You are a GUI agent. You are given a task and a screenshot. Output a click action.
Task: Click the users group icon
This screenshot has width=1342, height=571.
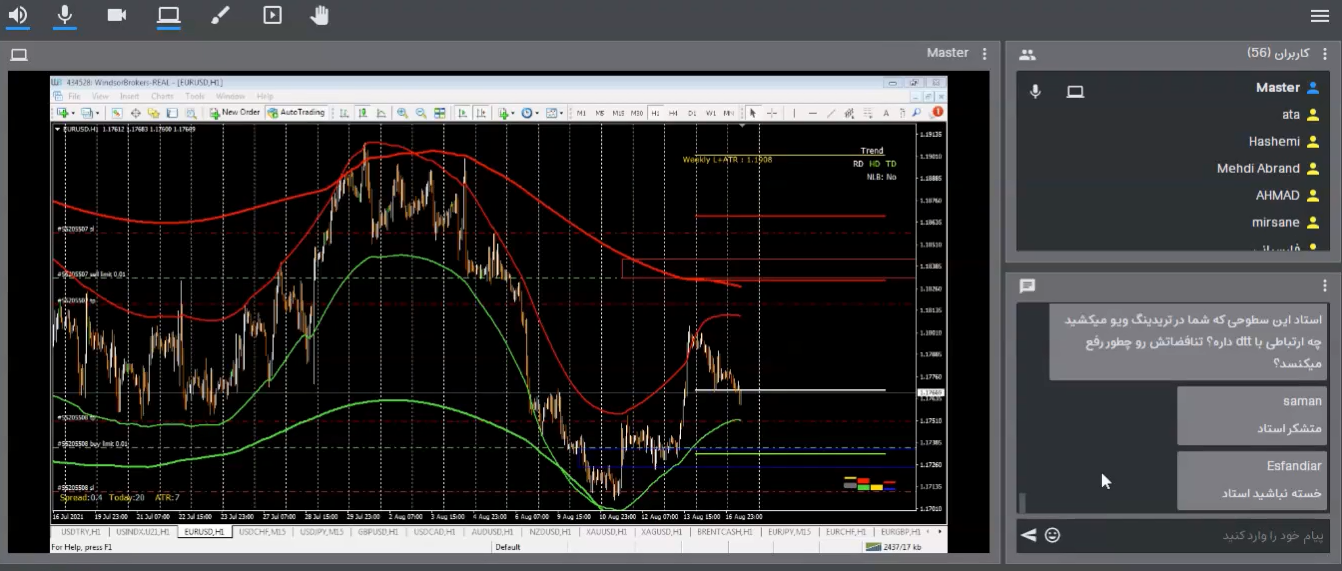coord(1027,55)
